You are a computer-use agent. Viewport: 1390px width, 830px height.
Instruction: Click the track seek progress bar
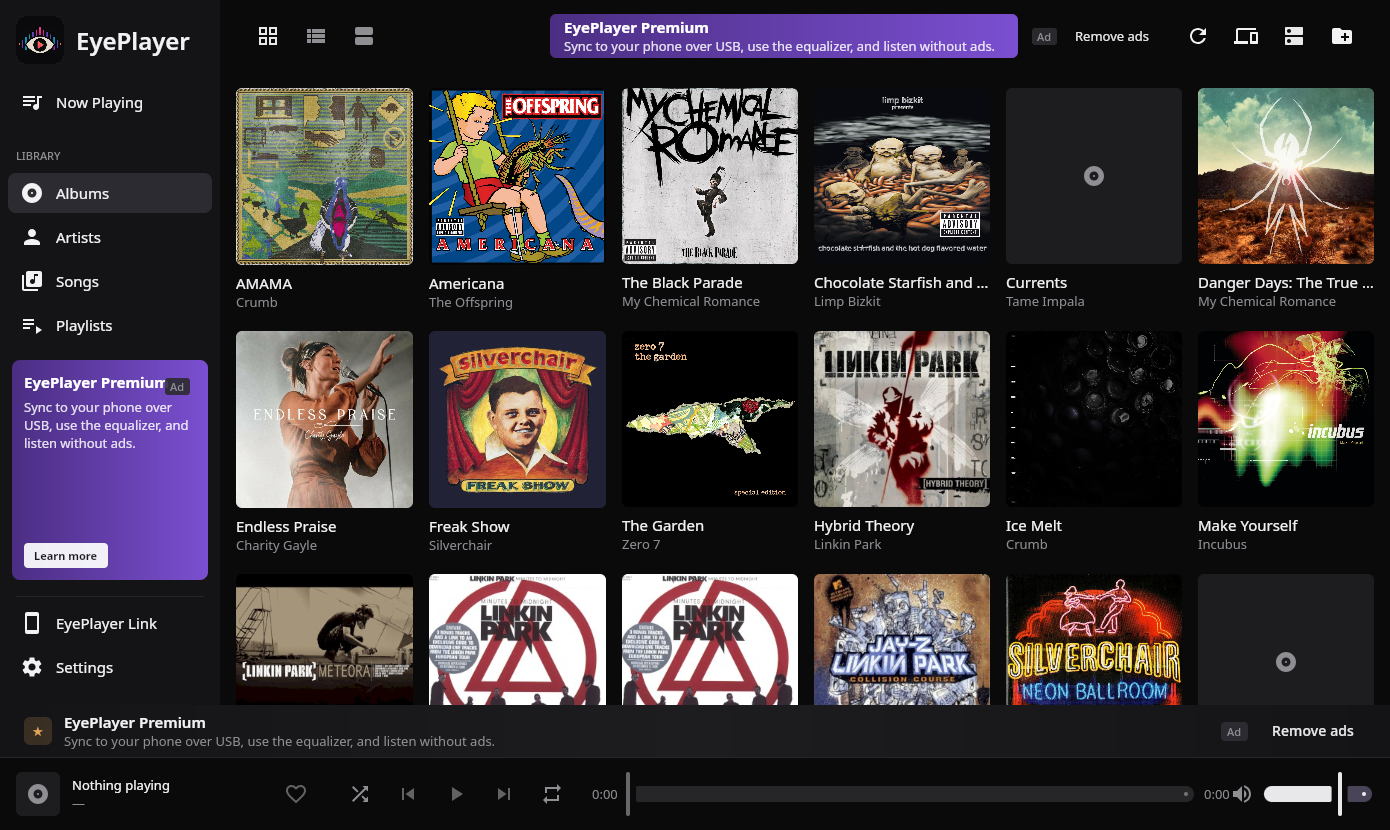pos(914,794)
